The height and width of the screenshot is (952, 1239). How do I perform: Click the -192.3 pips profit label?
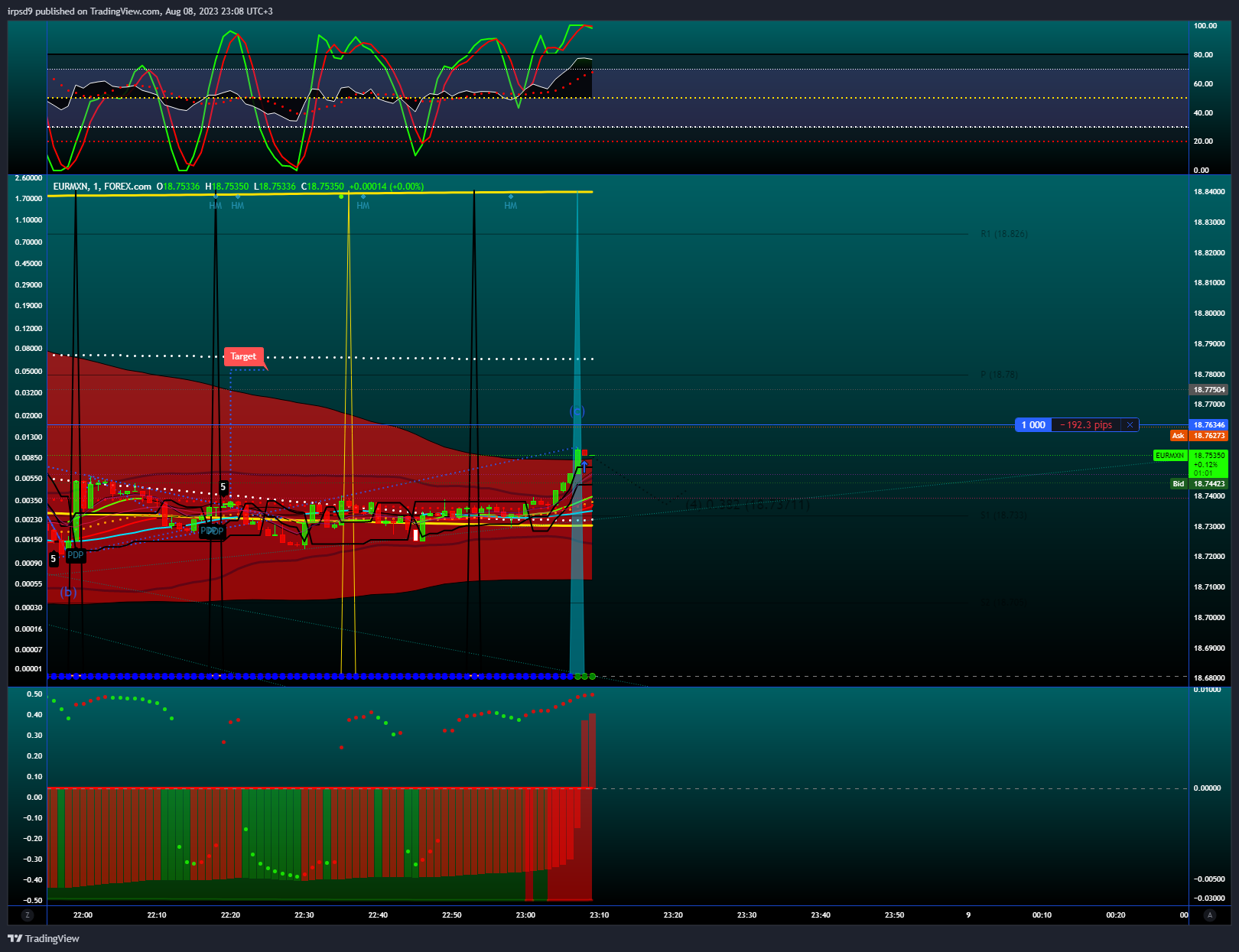pos(1086,425)
